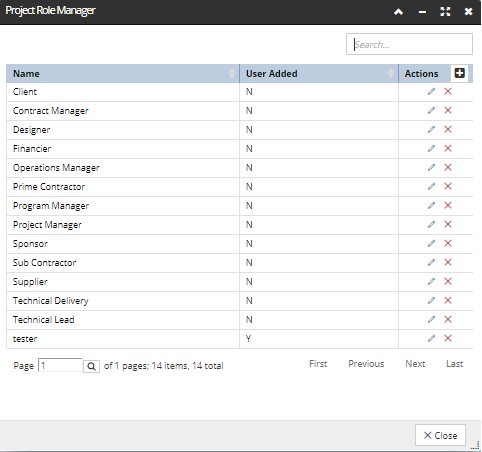Delete the Designer role with red X

pyautogui.click(x=448, y=129)
